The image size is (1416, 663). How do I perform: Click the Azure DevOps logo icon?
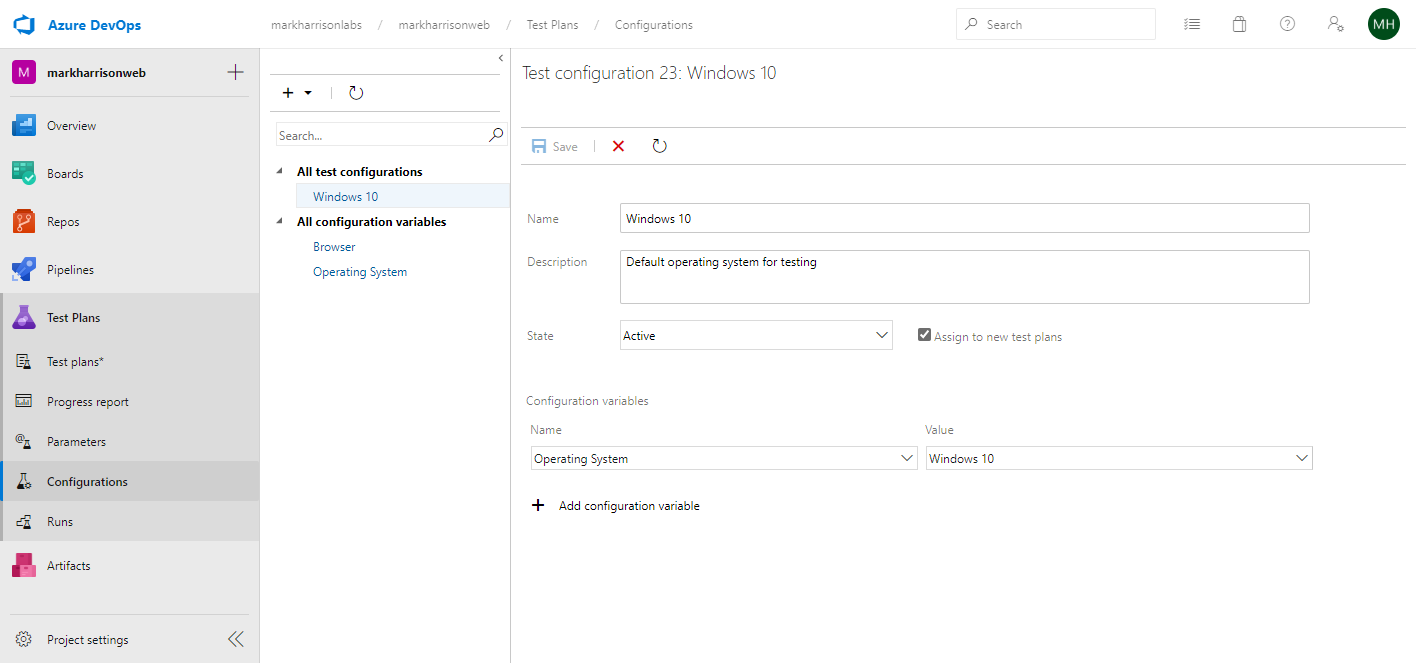[24, 24]
